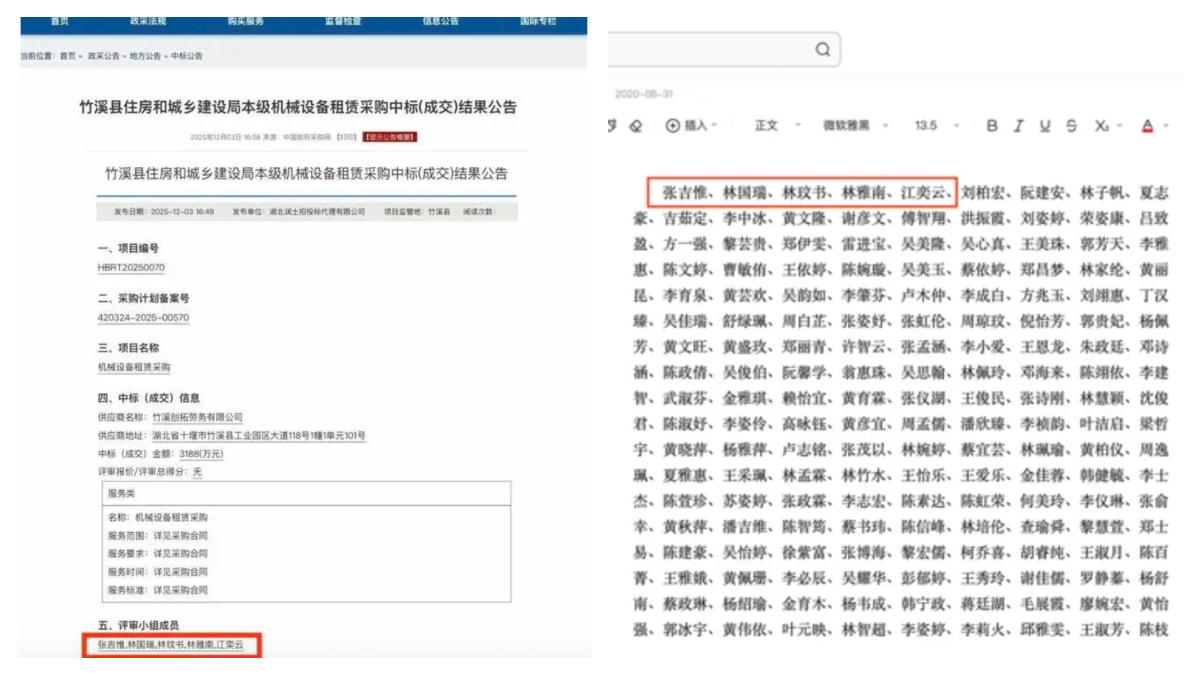1200x675 pixels.
Task: Click the search magnifier icon
Action: pyautogui.click(x=822, y=49)
